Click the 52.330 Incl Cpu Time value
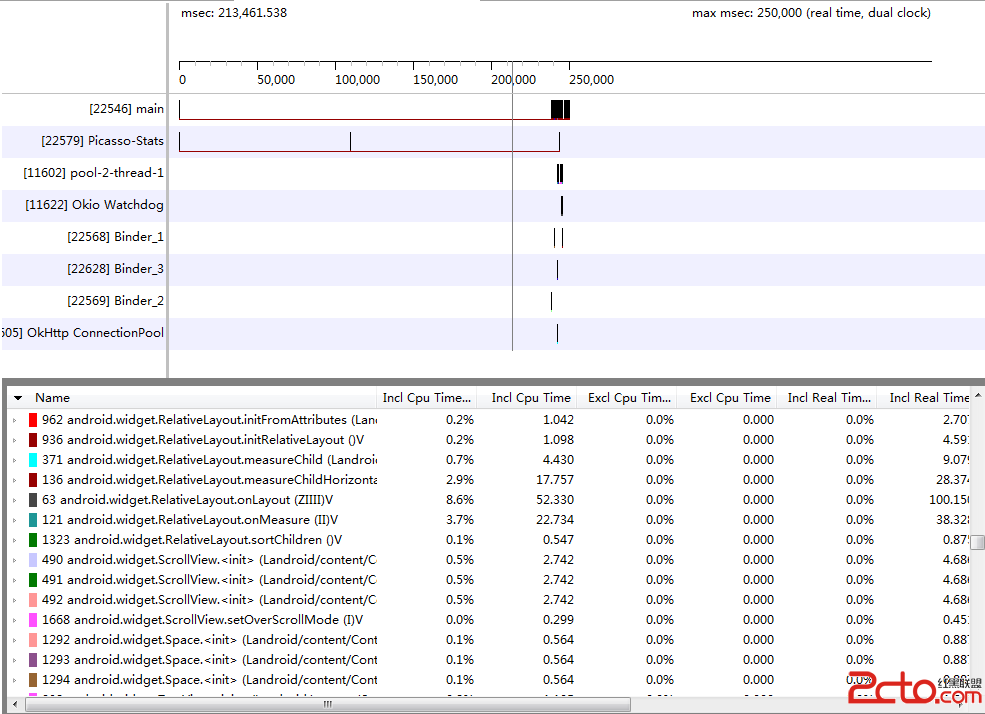985x714 pixels. (555, 500)
